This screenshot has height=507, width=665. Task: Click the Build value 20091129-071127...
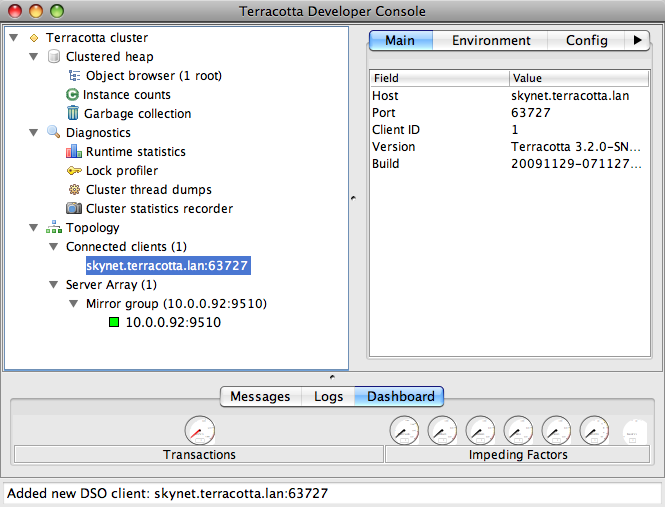pos(576,164)
